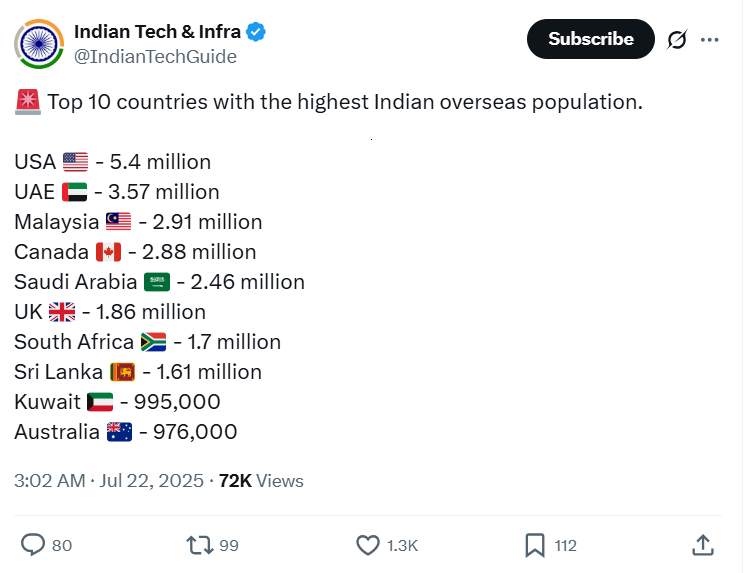
Task: Click the 72K Views count
Action: (x=261, y=481)
